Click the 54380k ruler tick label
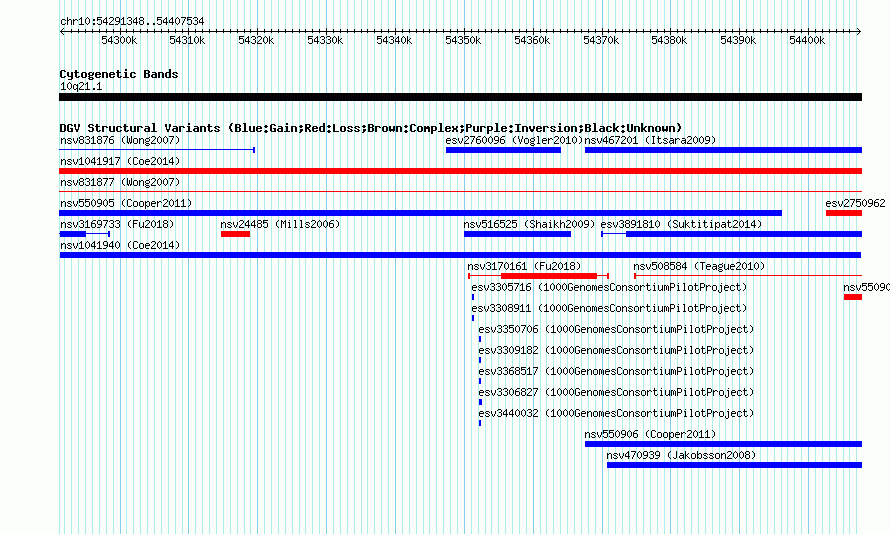The image size is (890, 534). (669, 40)
